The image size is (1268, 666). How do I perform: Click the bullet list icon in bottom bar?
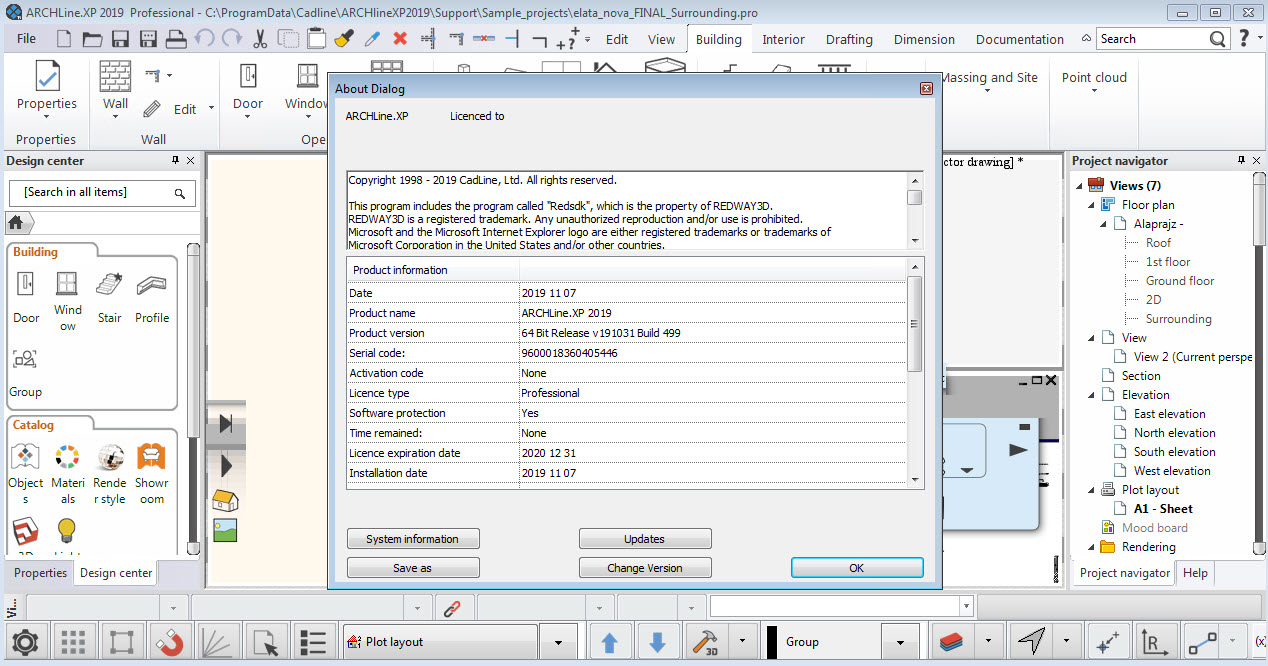coord(314,642)
